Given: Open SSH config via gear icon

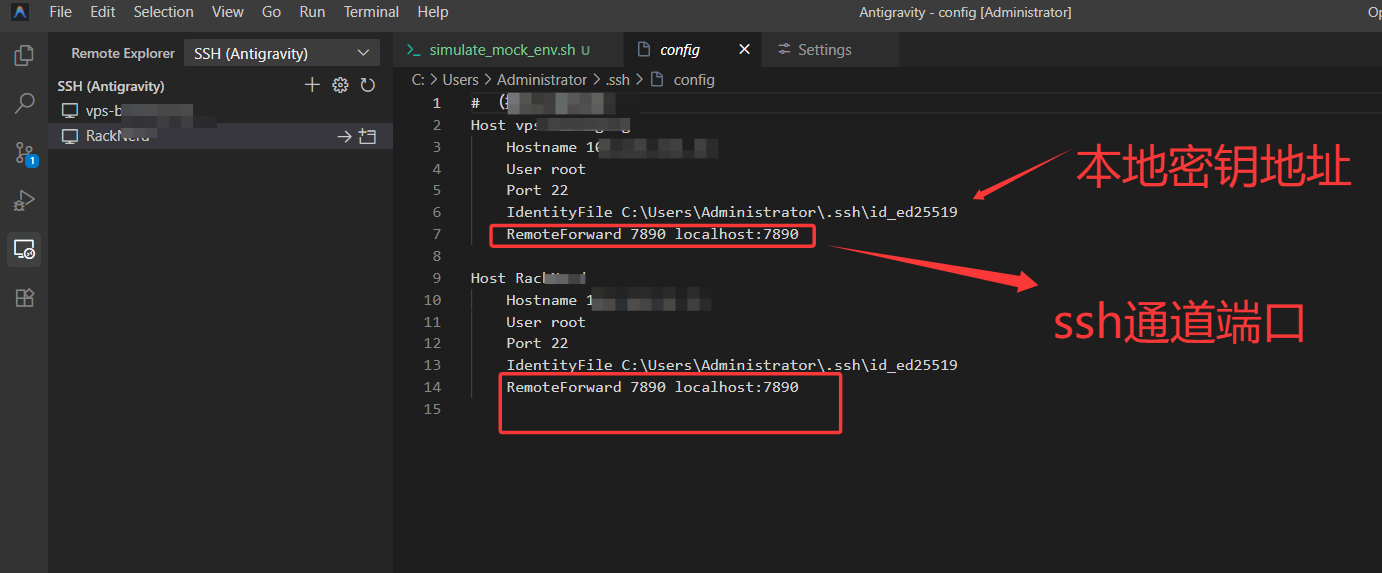Looking at the screenshot, I should 340,86.
